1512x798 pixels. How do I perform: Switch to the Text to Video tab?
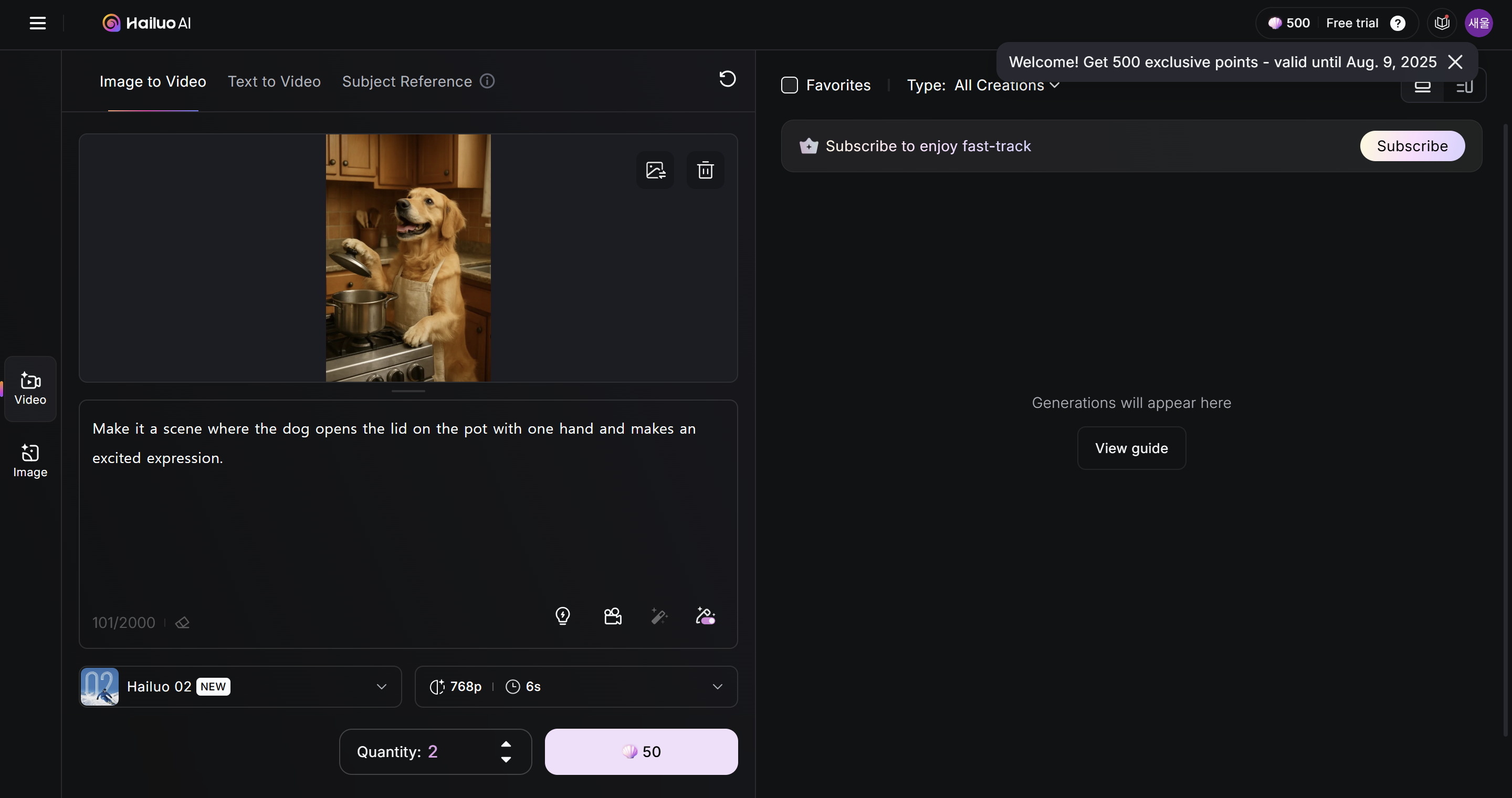click(x=274, y=81)
